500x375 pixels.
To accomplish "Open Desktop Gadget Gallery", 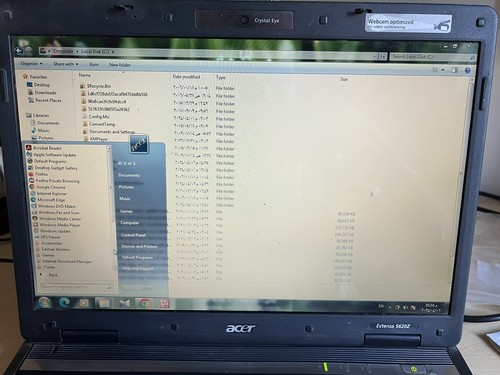I will click(x=56, y=168).
